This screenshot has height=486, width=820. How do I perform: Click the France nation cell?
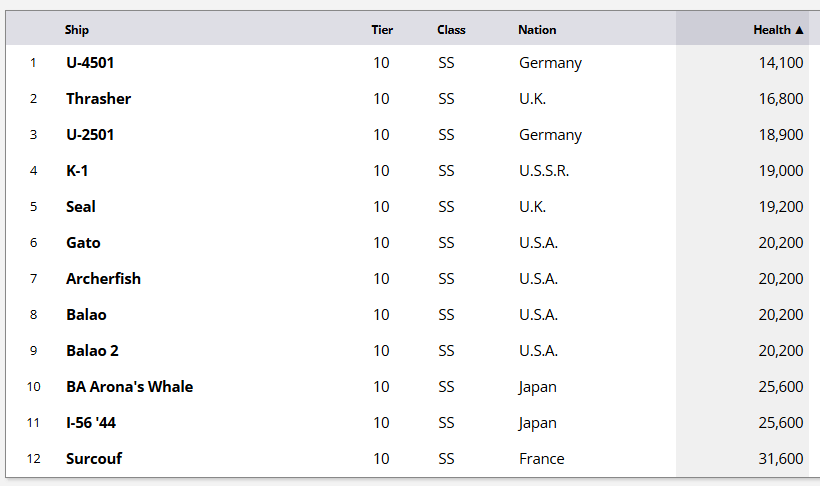(x=541, y=459)
